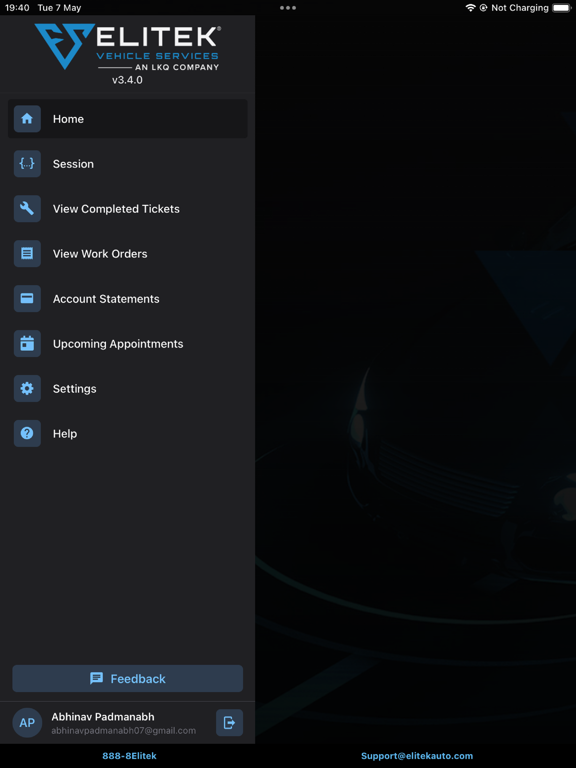The height and width of the screenshot is (768, 576).
Task: Tap the Wi-Fi status icon
Action: click(x=471, y=8)
